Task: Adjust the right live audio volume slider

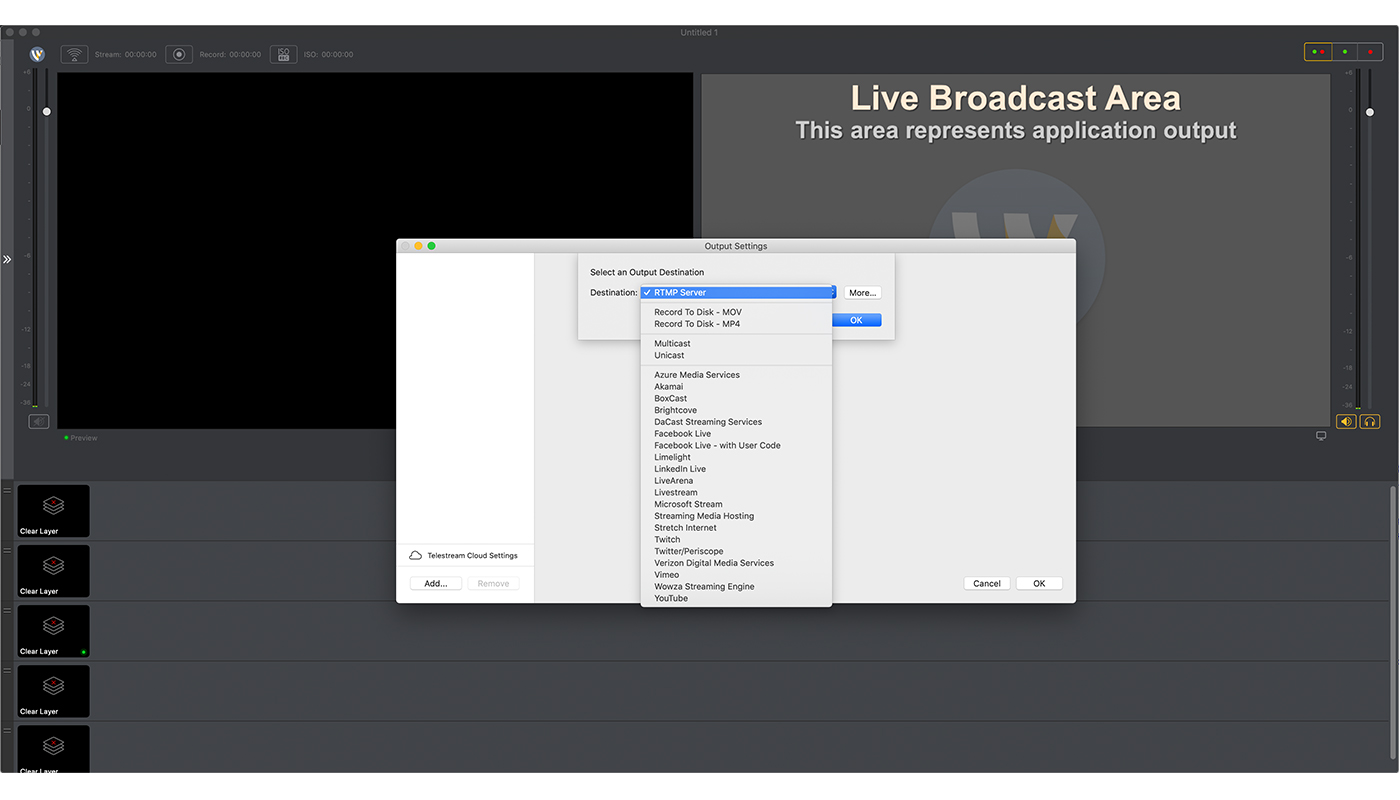Action: 1370,111
